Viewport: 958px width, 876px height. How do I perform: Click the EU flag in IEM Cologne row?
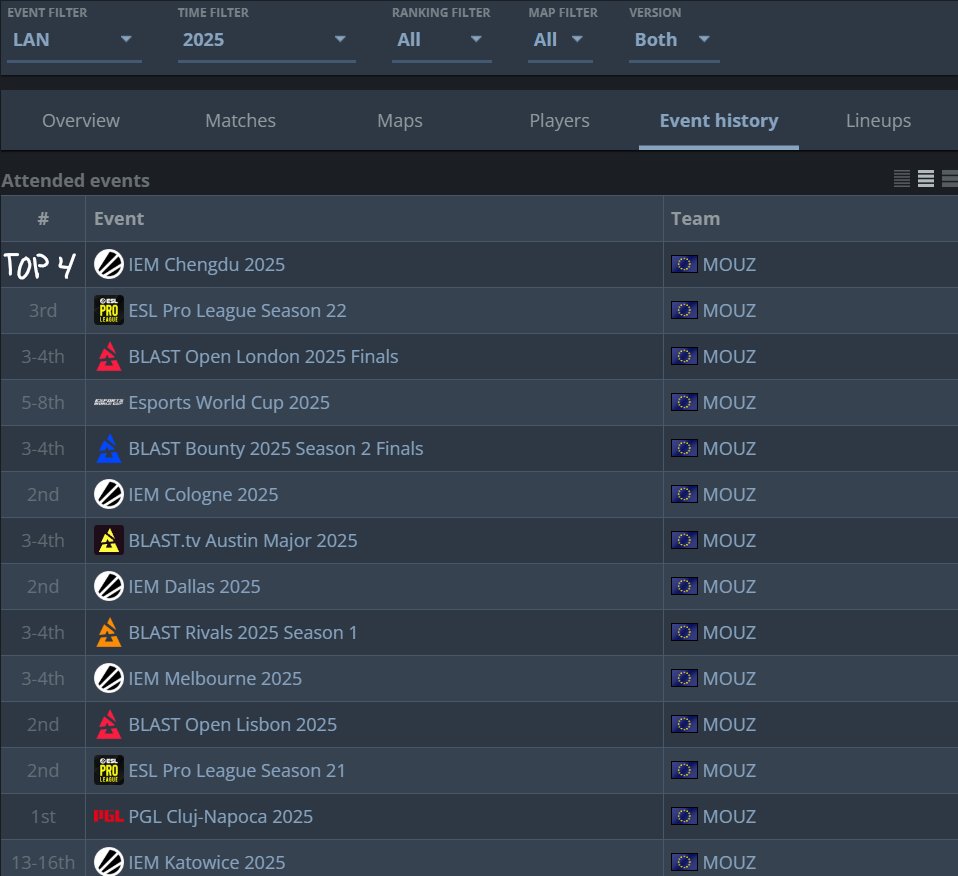(684, 494)
